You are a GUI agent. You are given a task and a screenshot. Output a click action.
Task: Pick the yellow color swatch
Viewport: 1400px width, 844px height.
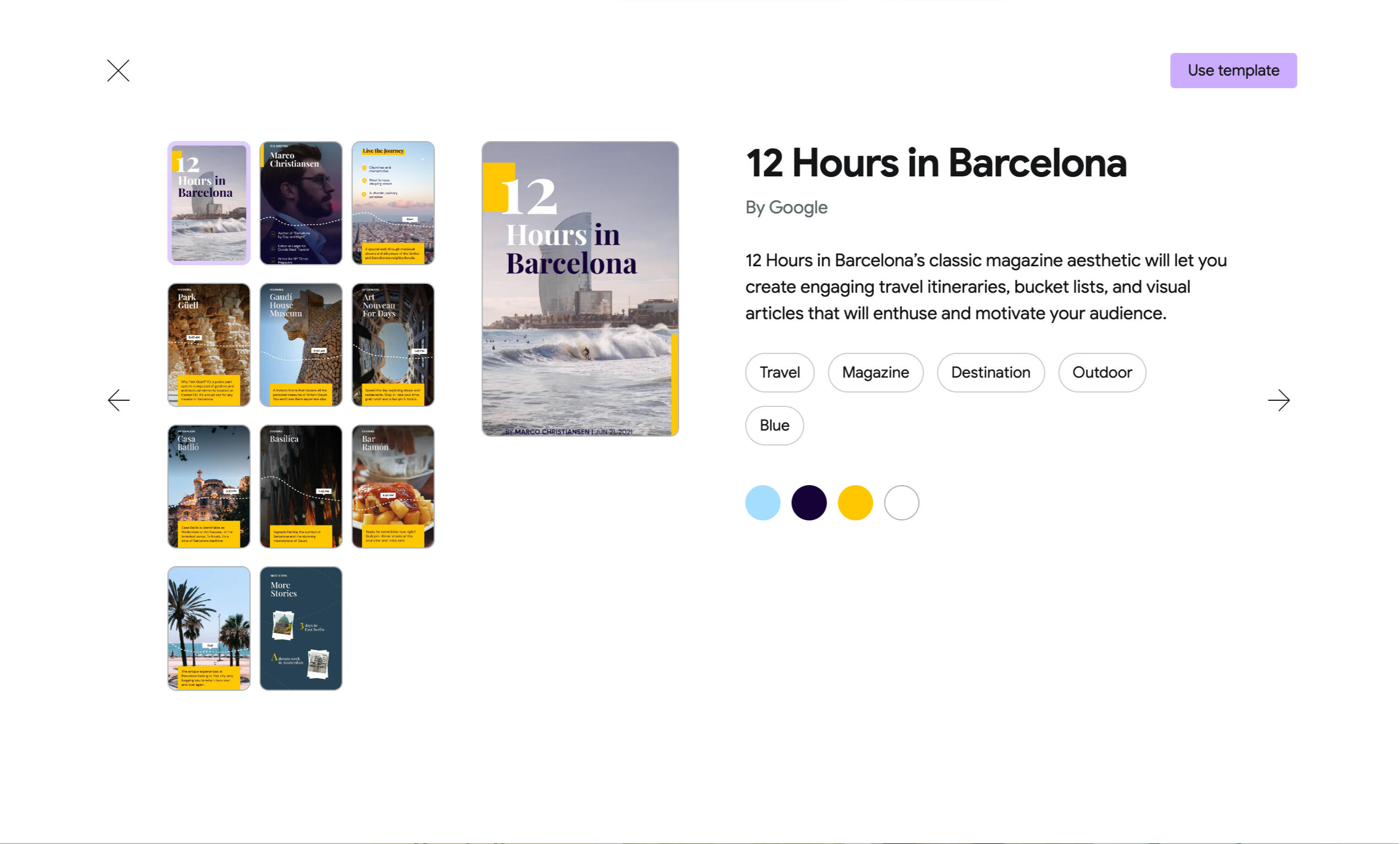click(x=855, y=503)
